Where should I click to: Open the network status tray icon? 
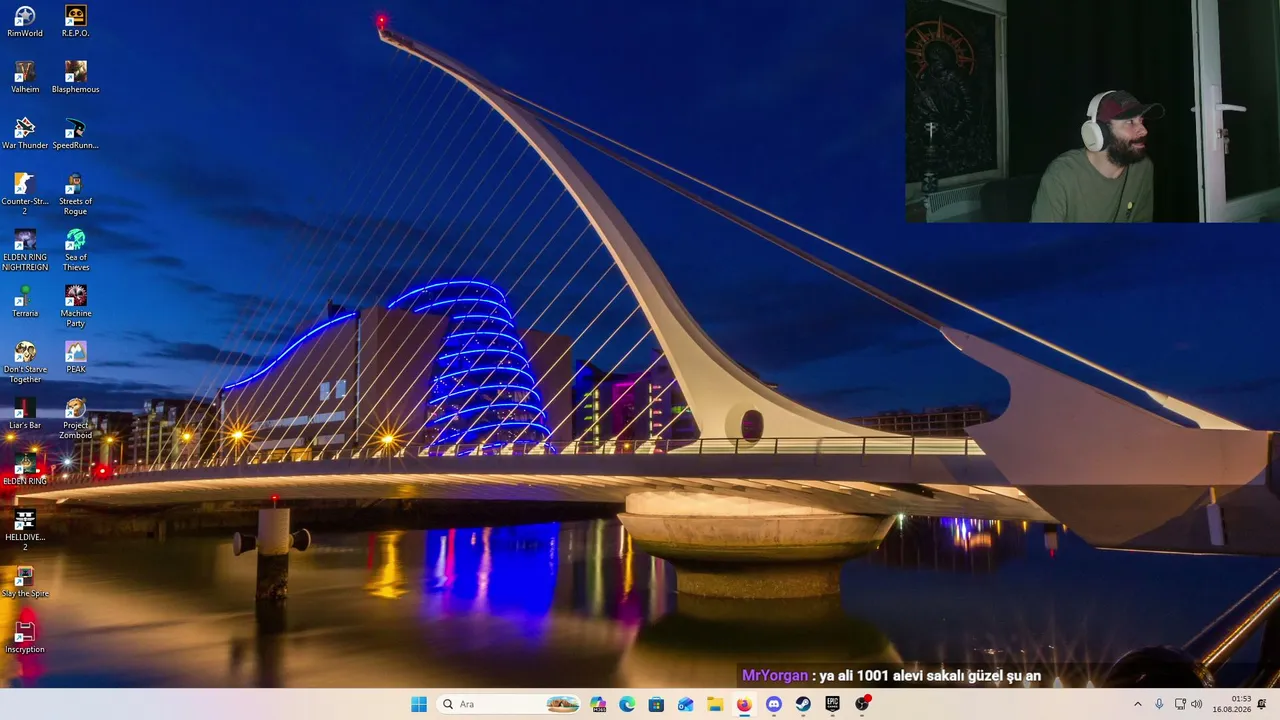coord(1180,704)
